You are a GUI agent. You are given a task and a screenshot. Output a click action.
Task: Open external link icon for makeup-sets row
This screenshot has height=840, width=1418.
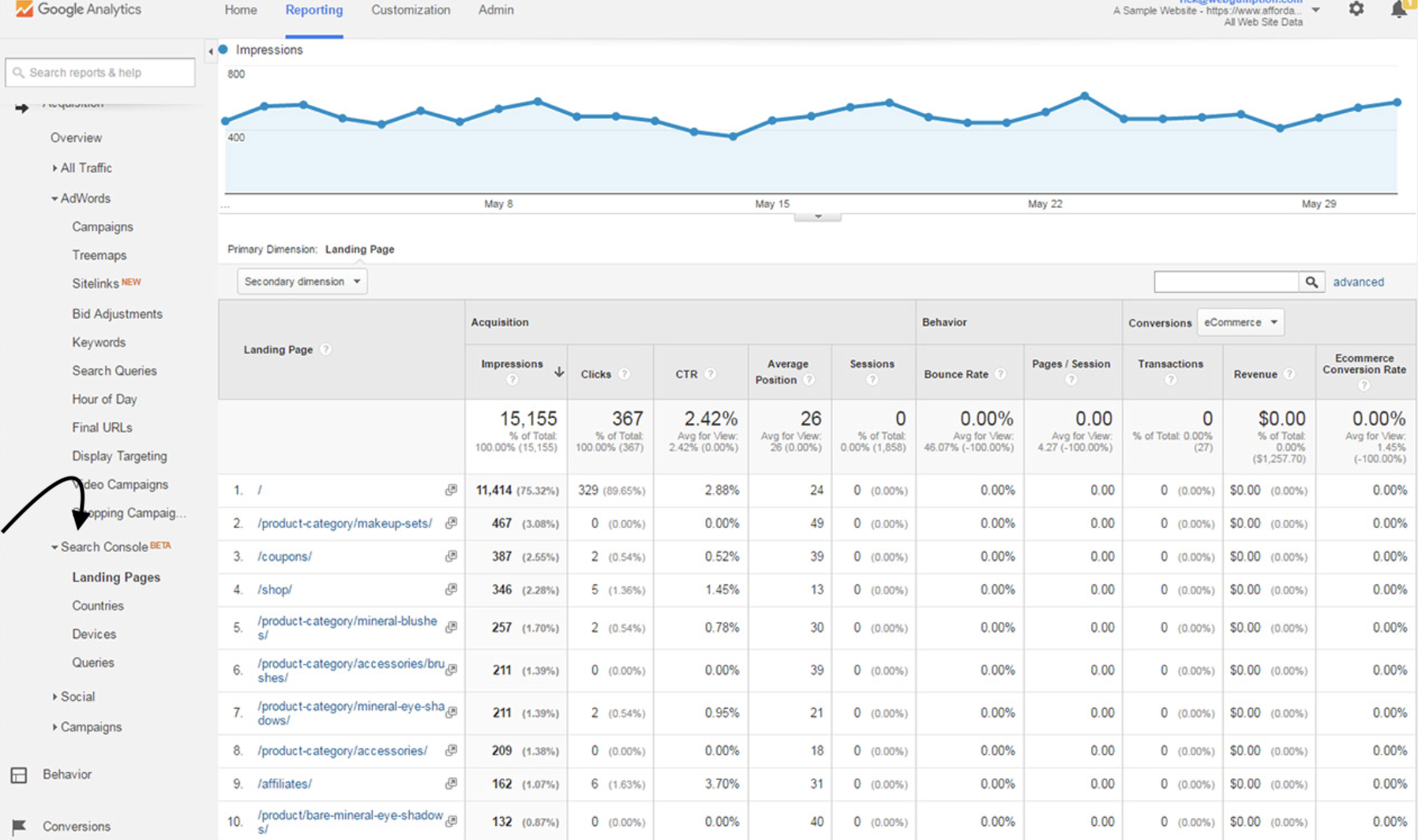coord(451,523)
